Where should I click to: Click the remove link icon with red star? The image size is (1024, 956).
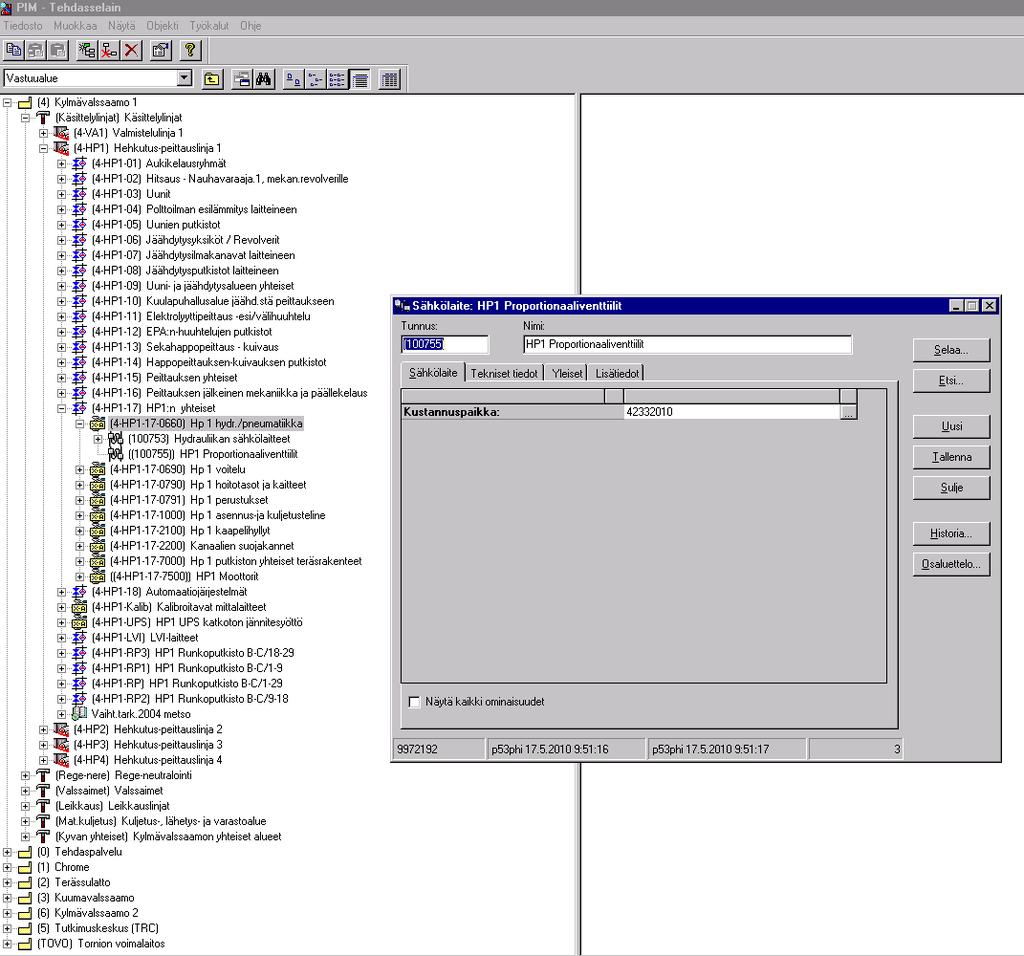point(109,50)
